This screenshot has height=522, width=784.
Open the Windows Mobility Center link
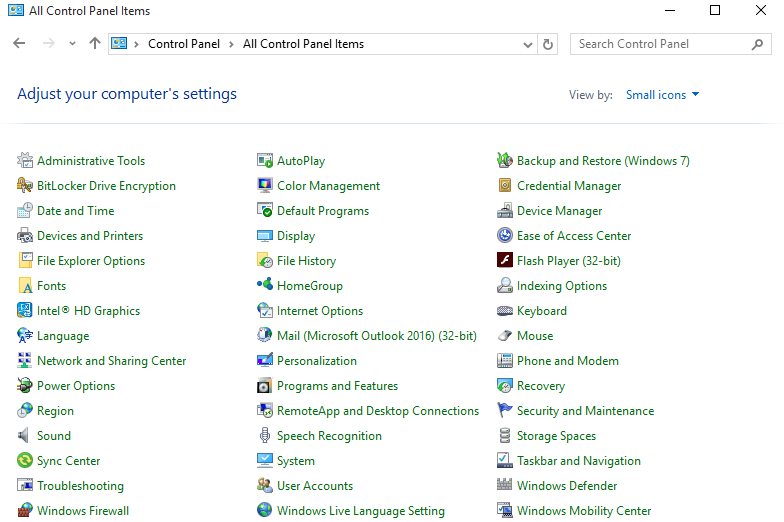click(584, 511)
